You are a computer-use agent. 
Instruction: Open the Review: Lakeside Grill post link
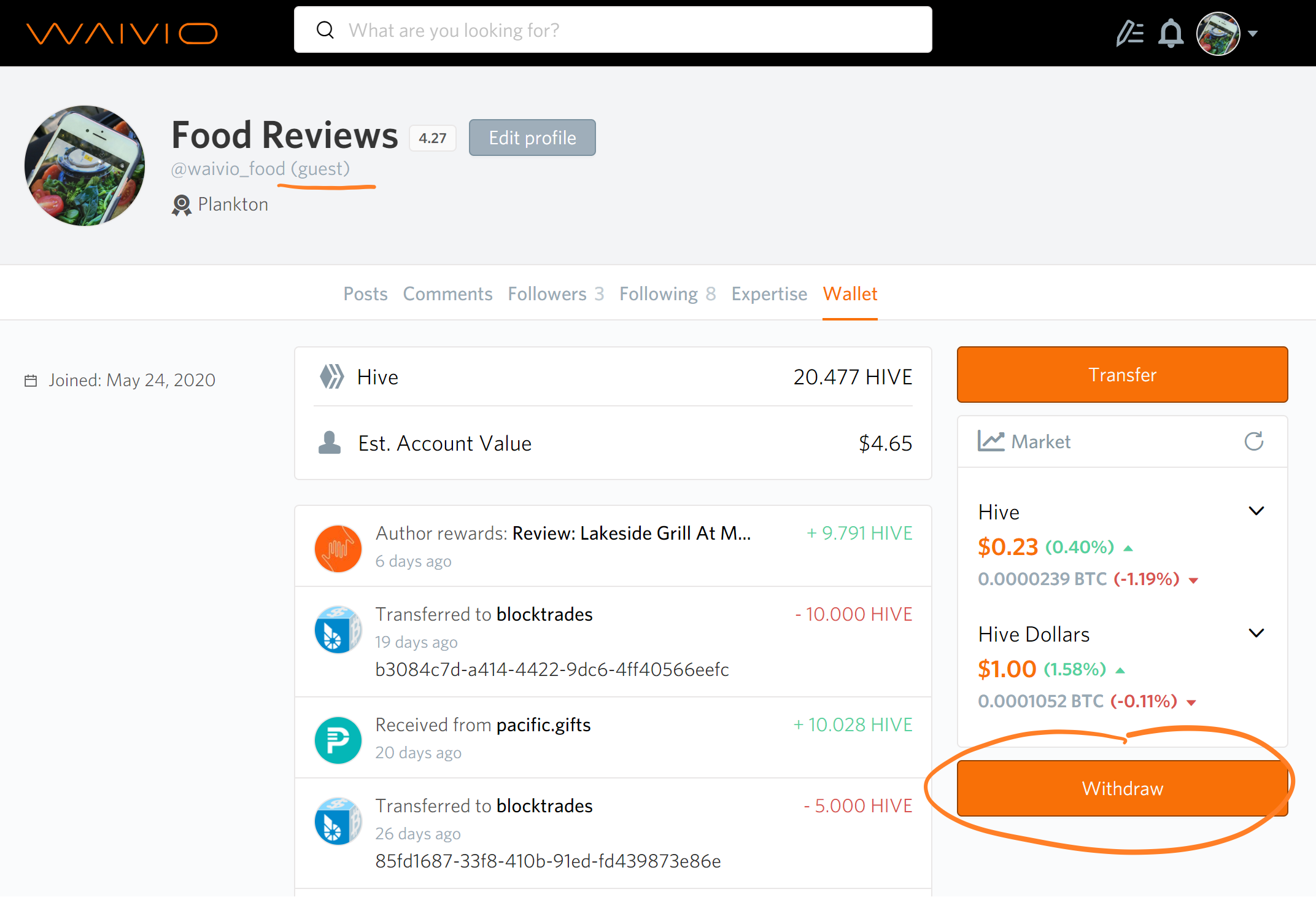pyautogui.click(x=631, y=533)
